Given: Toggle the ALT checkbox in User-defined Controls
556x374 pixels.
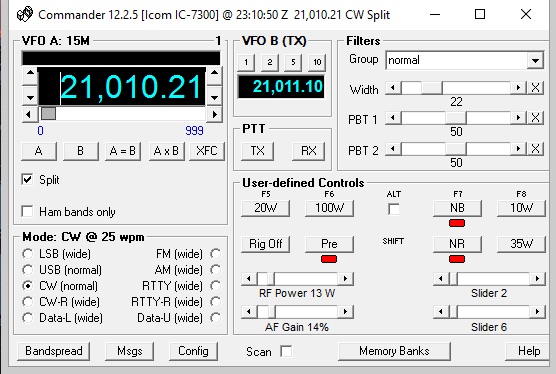Looking at the screenshot, I should [394, 209].
